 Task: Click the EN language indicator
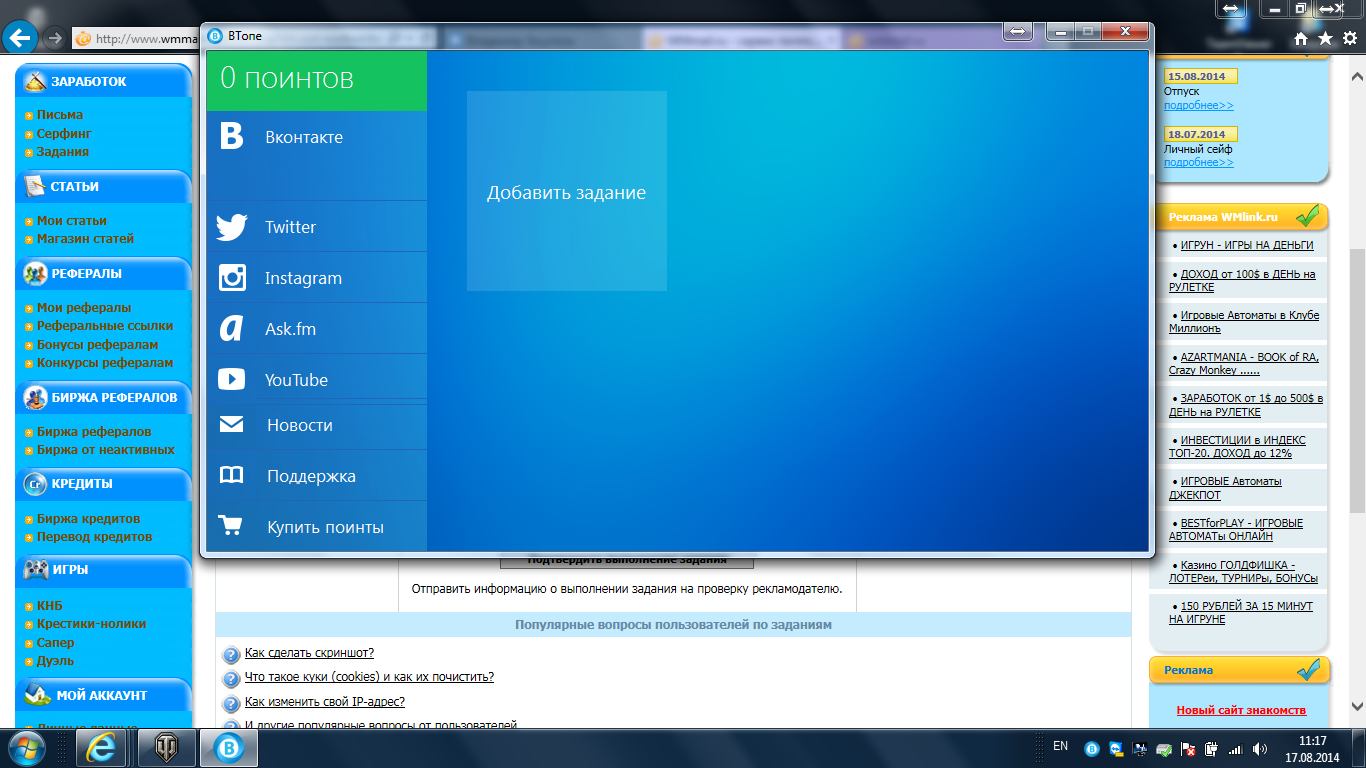click(1061, 746)
